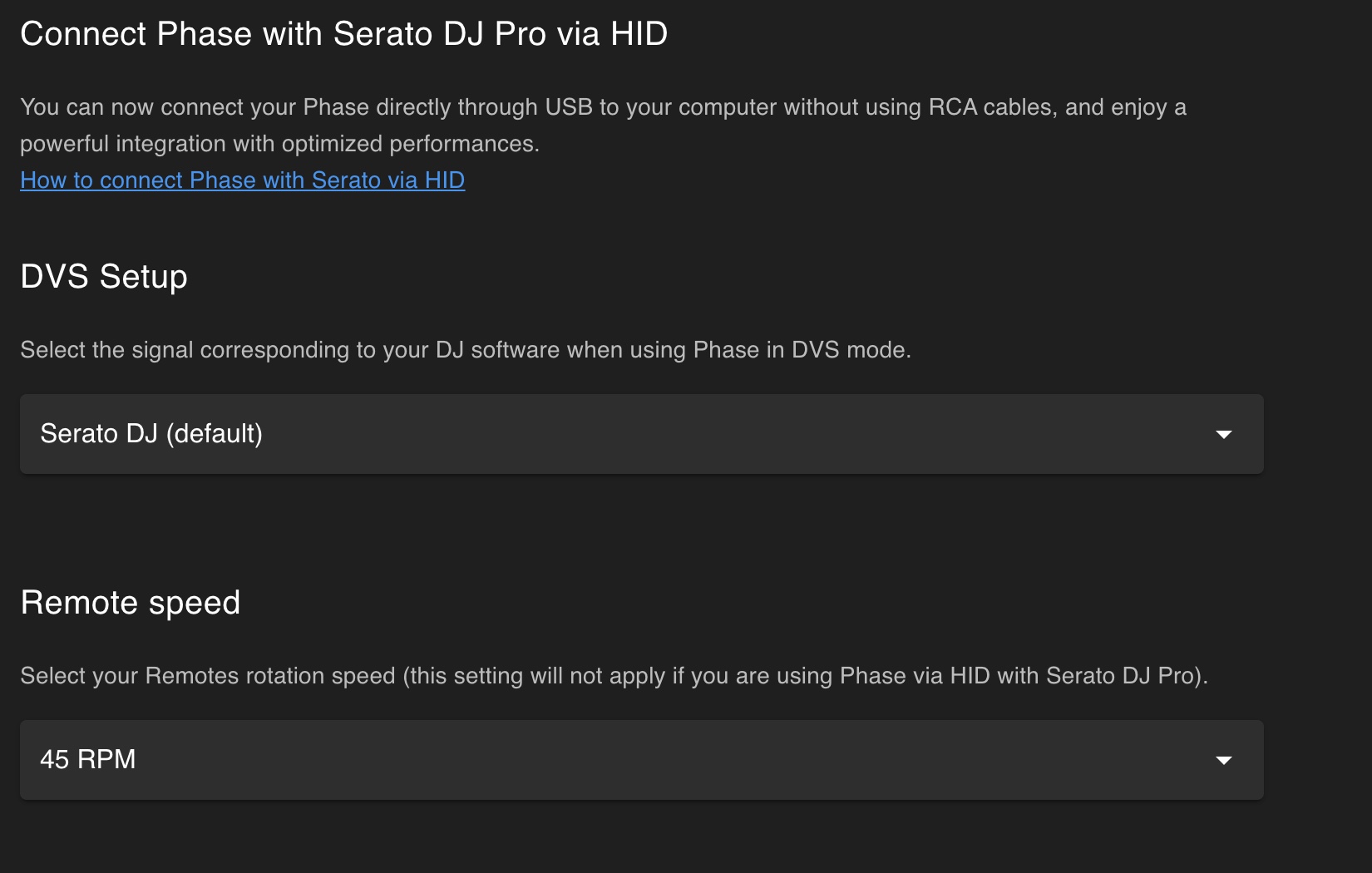Click the 45 RPM selected value text
The width and height of the screenshot is (1372, 873).
point(88,760)
